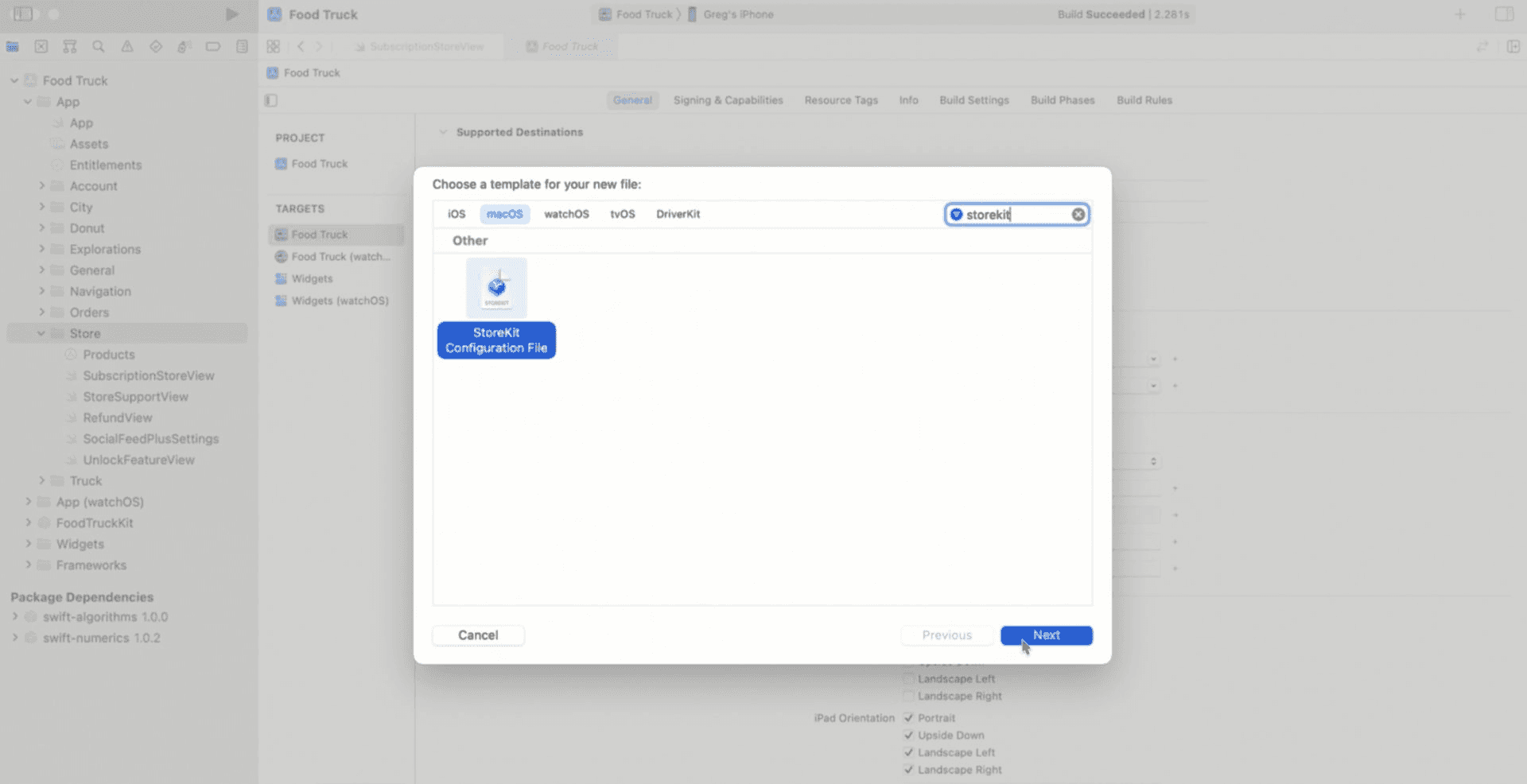1527x784 pixels.
Task: Open the Build Phases tab
Action: pos(1063,100)
